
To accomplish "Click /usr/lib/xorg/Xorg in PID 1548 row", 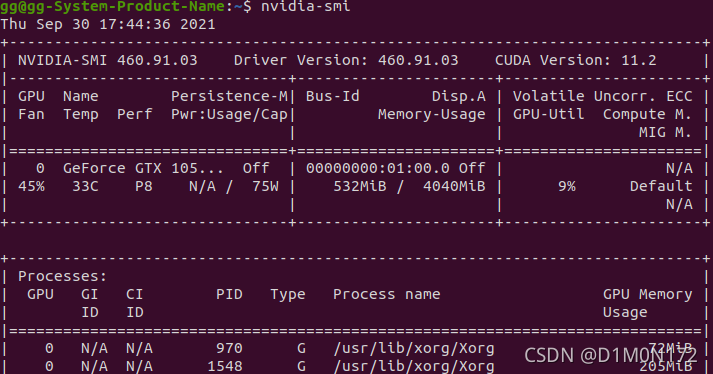I will click(x=414, y=366).
